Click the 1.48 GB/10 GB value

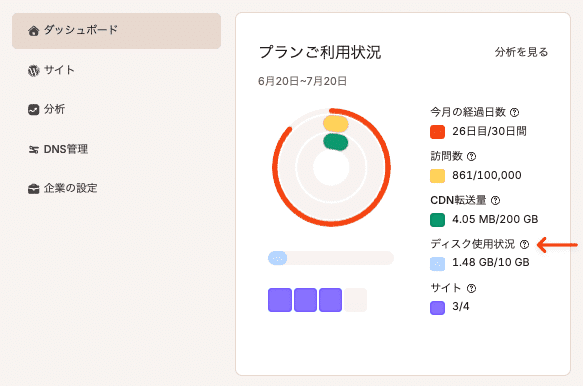click(x=490, y=263)
